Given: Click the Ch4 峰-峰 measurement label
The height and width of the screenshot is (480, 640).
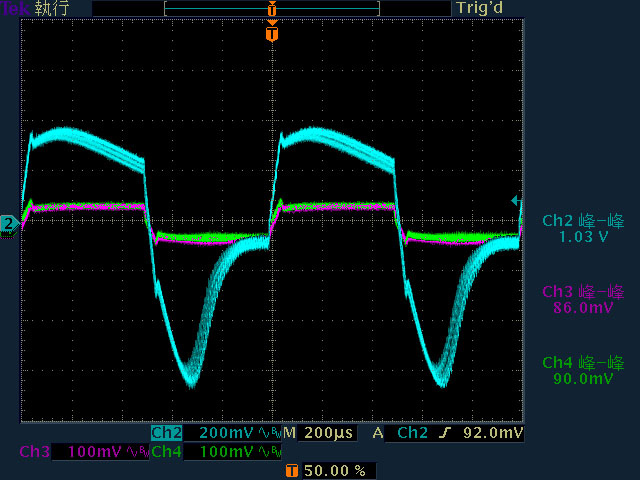Looking at the screenshot, I should tap(583, 363).
